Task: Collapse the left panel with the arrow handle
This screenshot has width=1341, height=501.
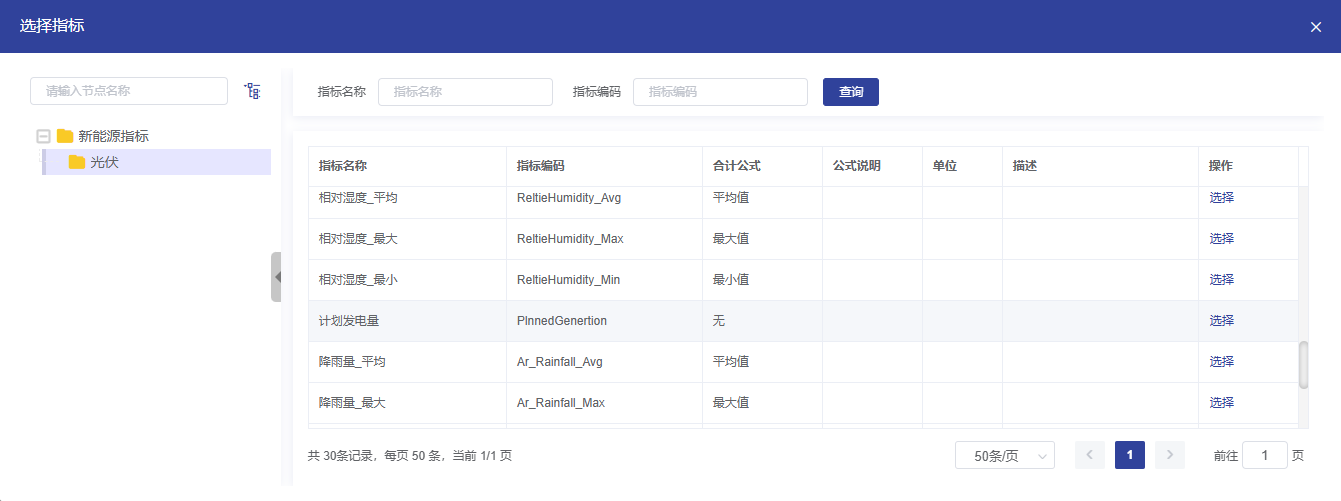Action: pyautogui.click(x=276, y=277)
